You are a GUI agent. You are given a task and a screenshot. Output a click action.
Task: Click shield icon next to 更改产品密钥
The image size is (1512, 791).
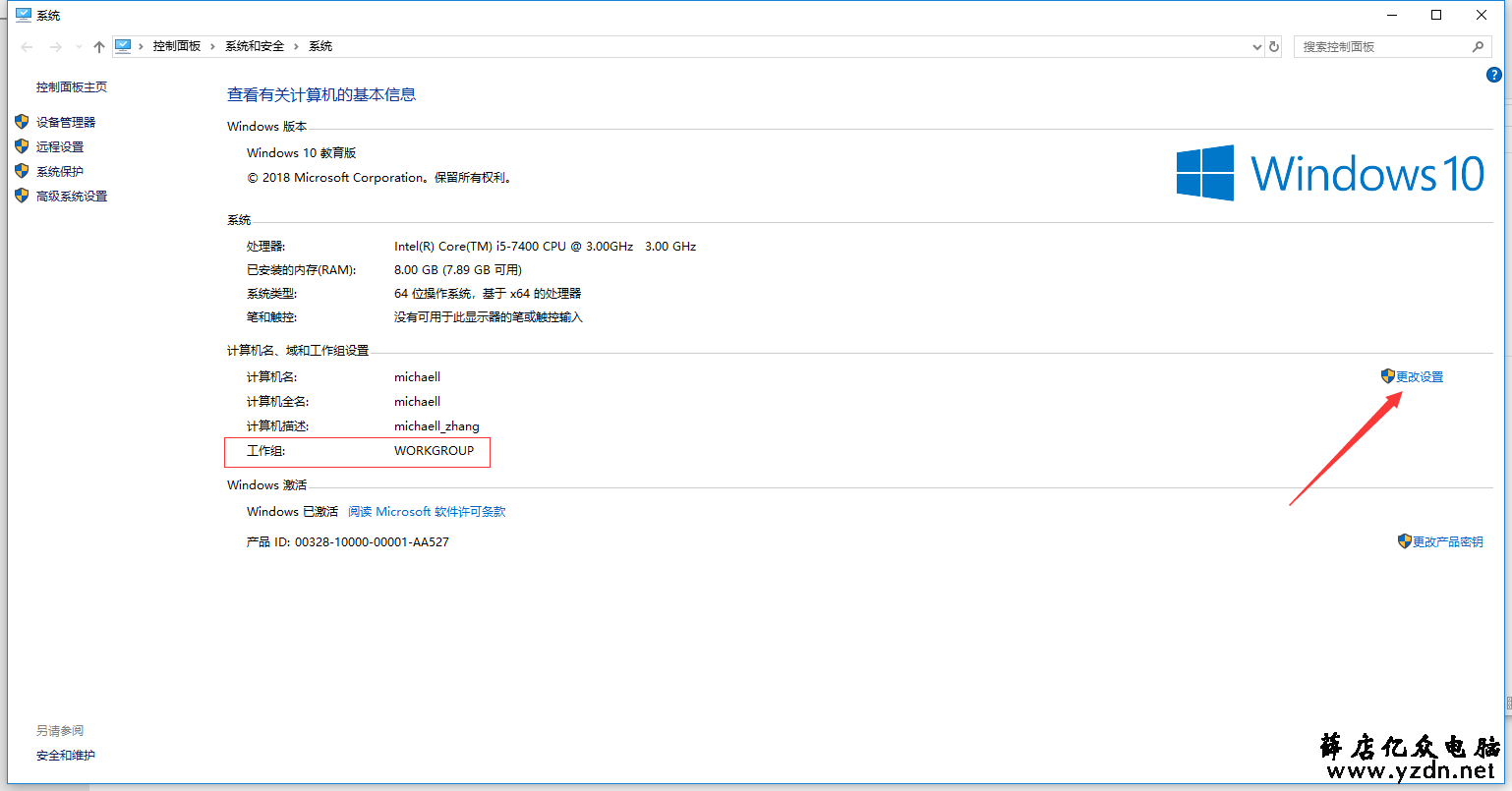click(1405, 540)
